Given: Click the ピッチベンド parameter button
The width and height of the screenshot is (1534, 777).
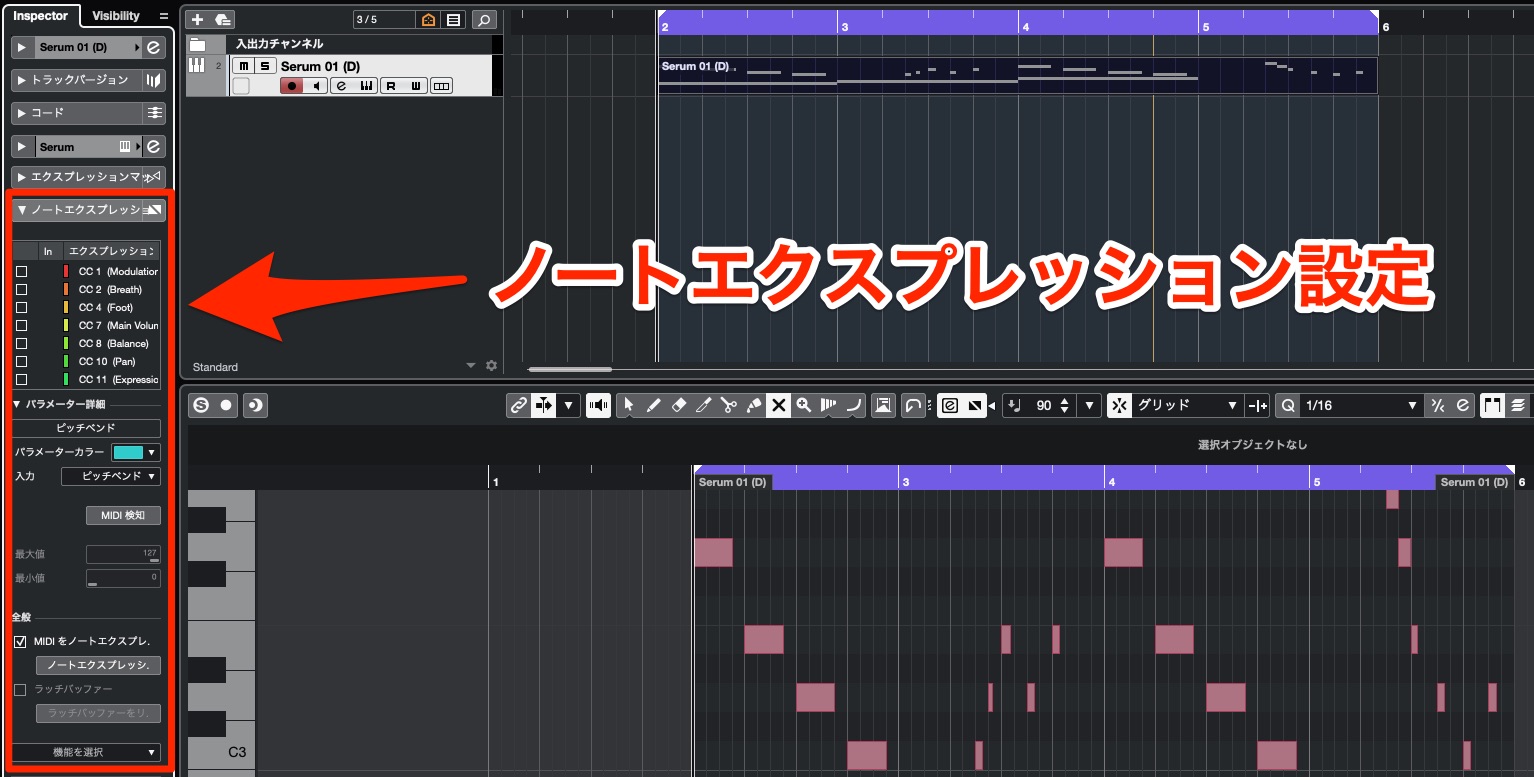Looking at the screenshot, I should tap(86, 428).
